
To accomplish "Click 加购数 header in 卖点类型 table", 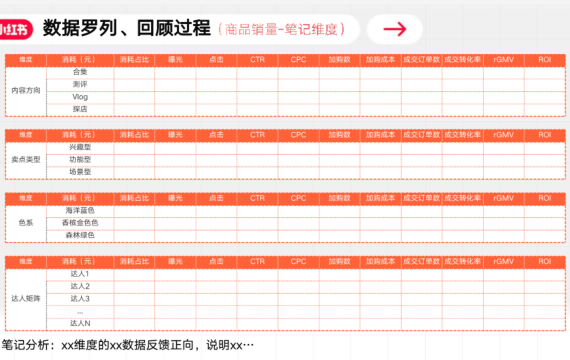I will point(340,135).
